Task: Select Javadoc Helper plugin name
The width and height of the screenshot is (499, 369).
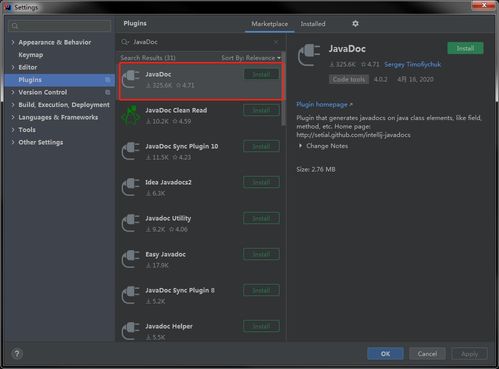Action: [169, 326]
